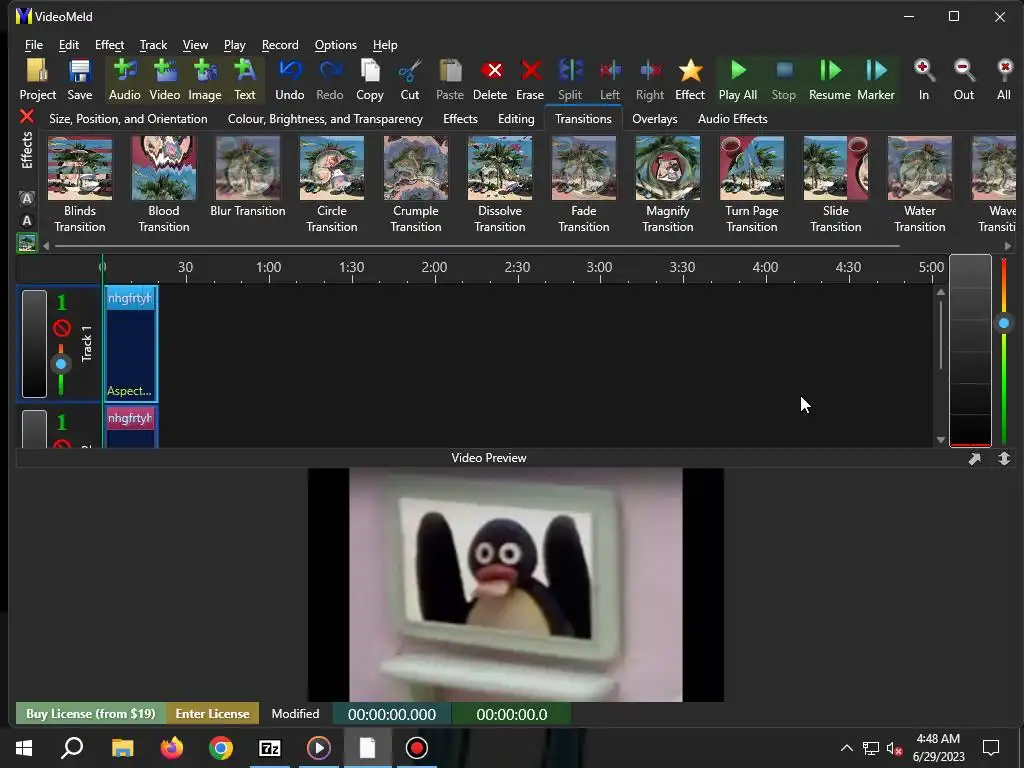The width and height of the screenshot is (1024, 768).
Task: Undo the last action
Action: tap(289, 80)
